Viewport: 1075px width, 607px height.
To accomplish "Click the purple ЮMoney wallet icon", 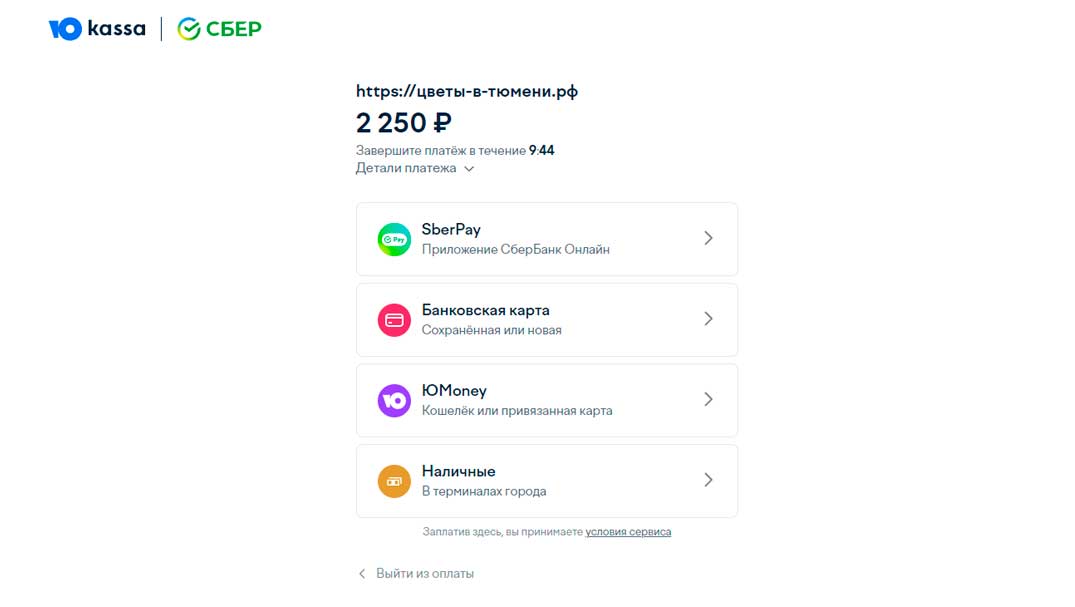I will [394, 400].
